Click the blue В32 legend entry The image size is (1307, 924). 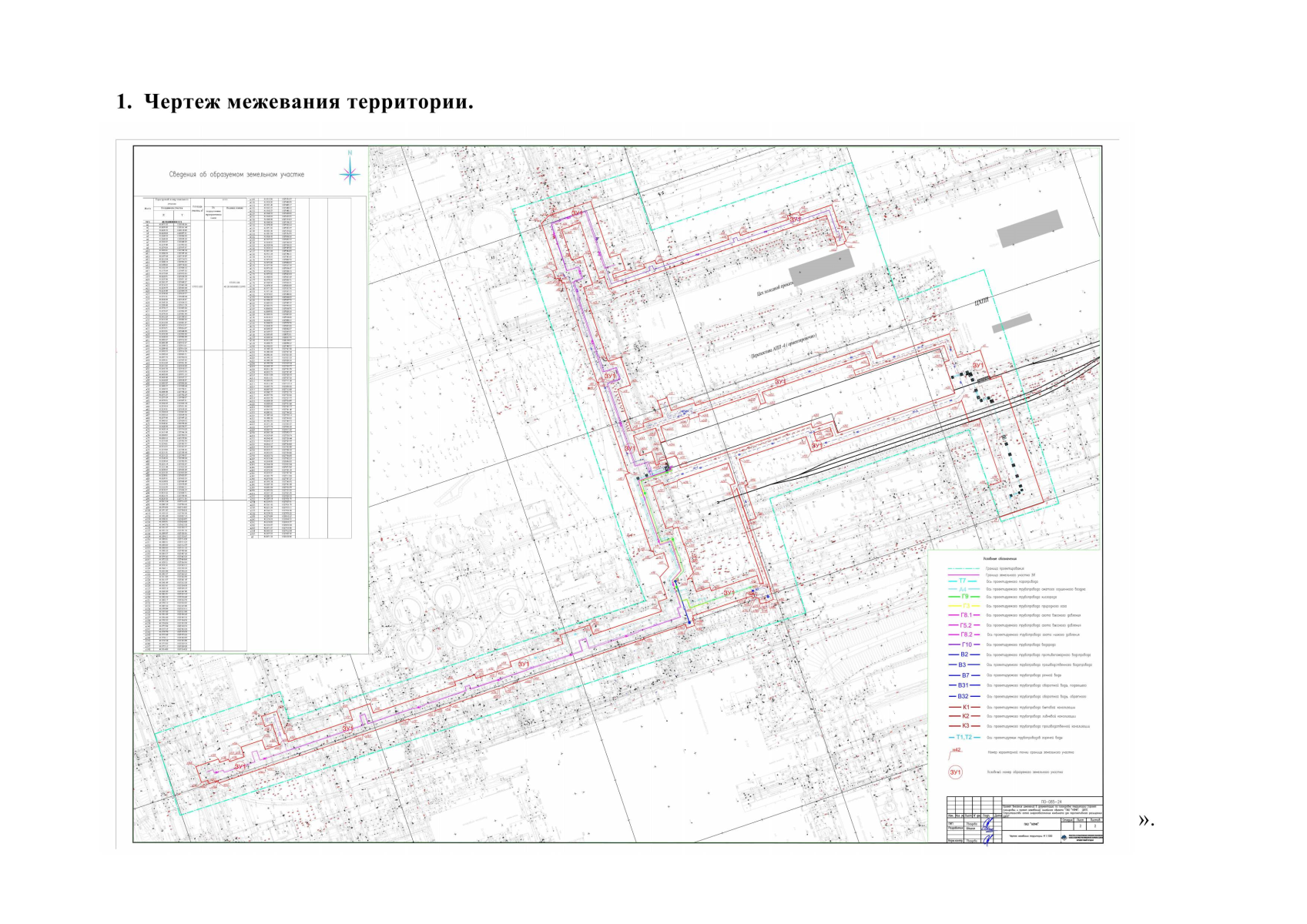coord(963,696)
